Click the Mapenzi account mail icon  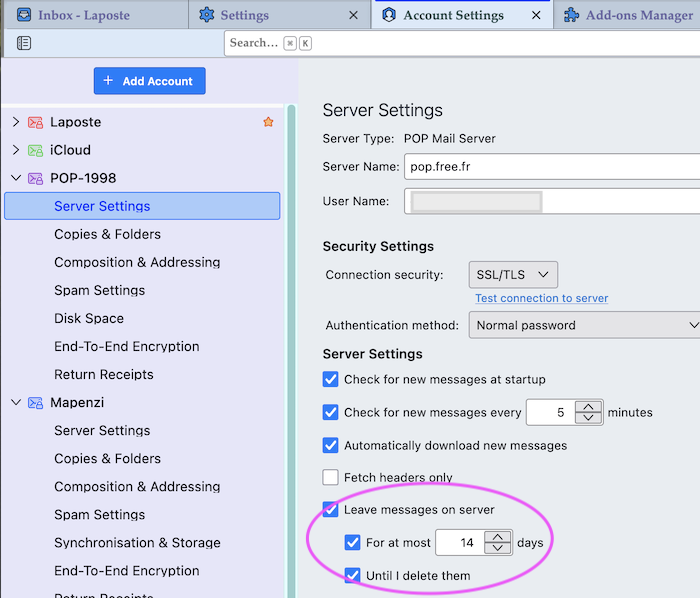35,403
